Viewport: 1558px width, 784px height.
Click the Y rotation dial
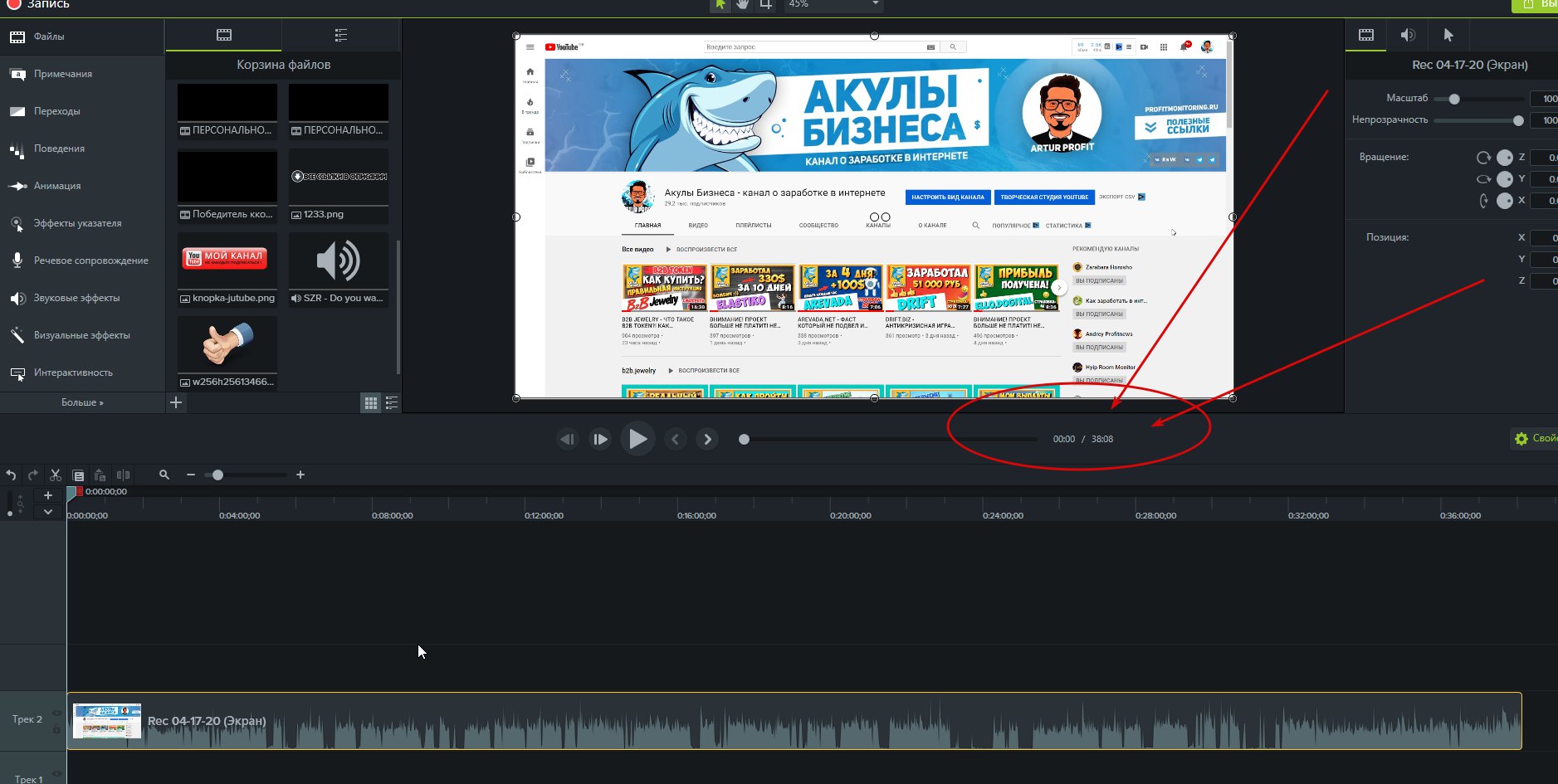tap(1505, 179)
